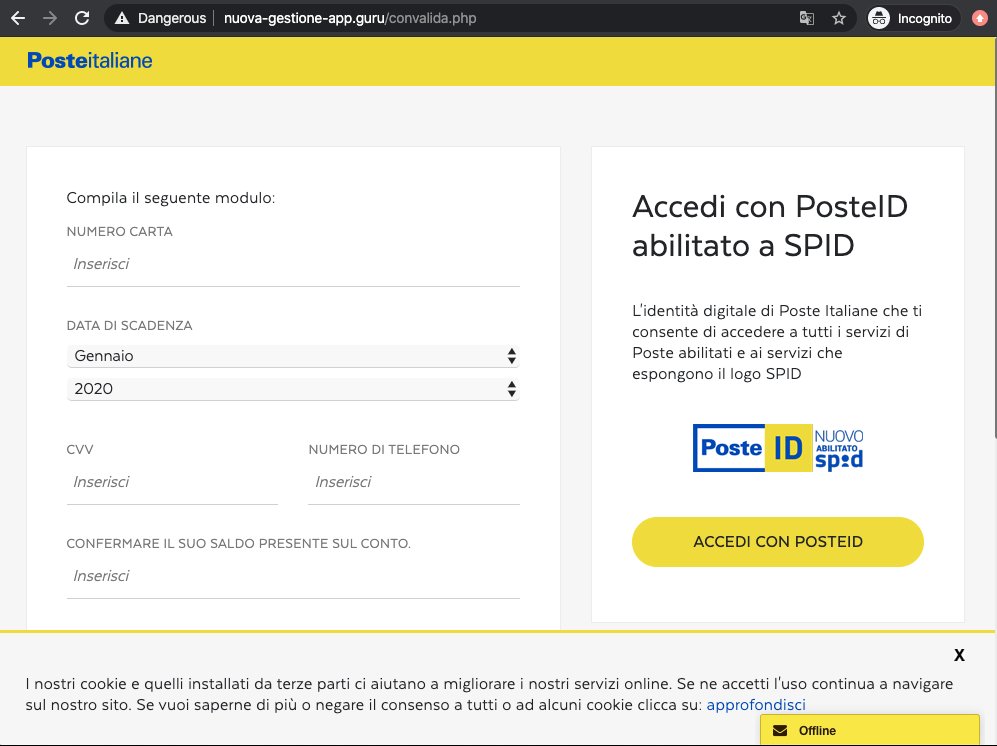Focus the CVV input field
Screen dimensions: 997x746
[172, 482]
